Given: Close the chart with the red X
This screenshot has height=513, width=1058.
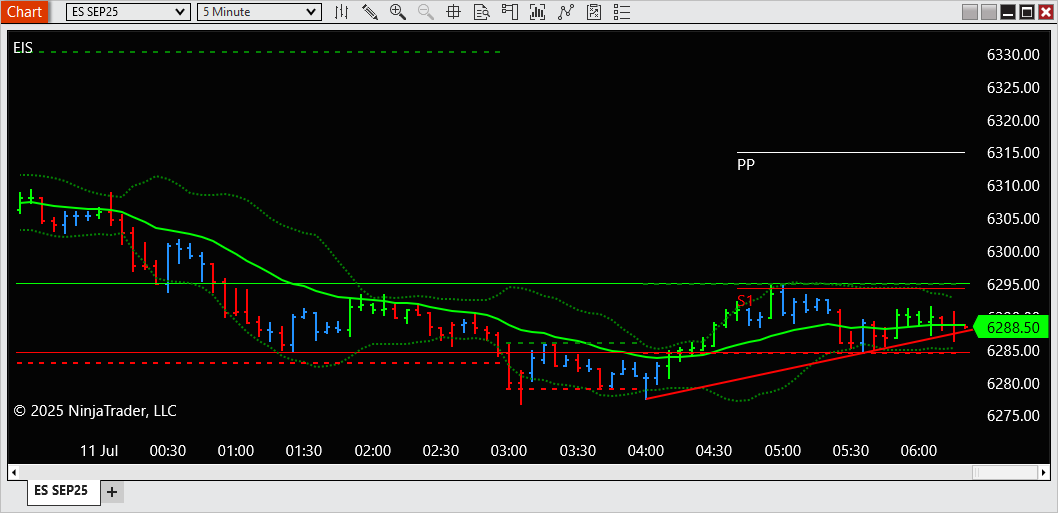Looking at the screenshot, I should click(1045, 12).
